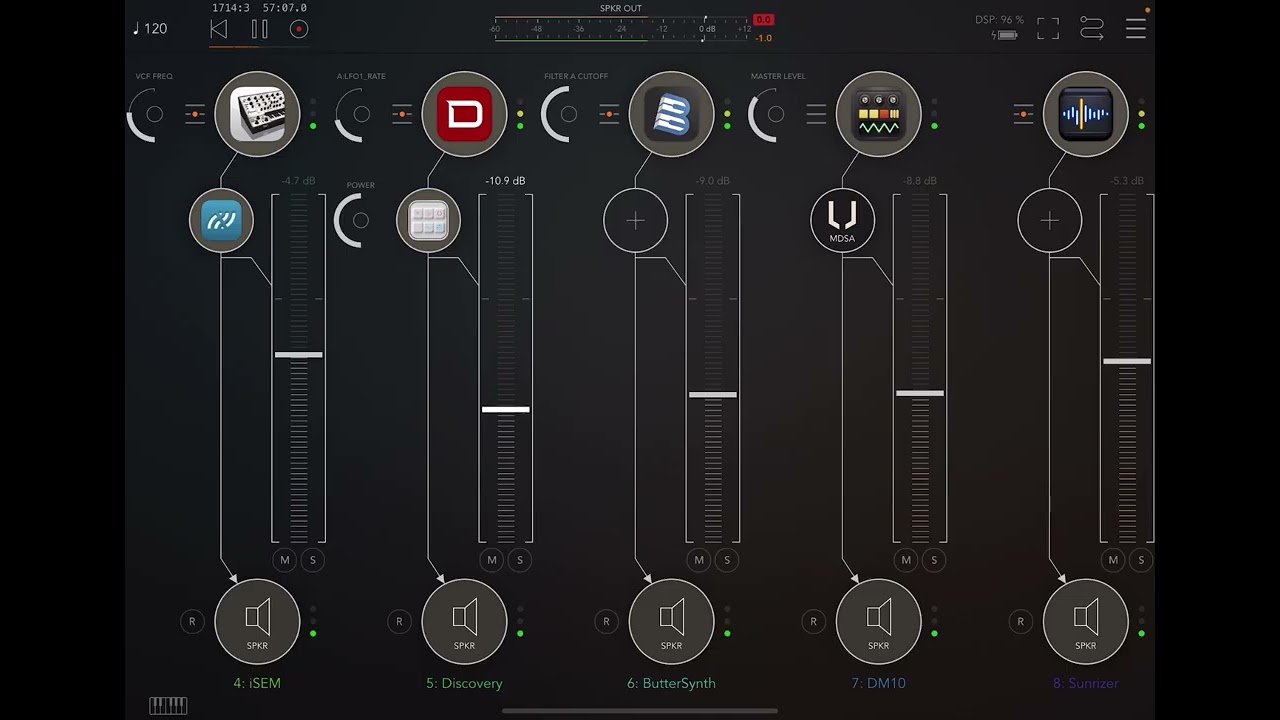Screen dimensions: 1280x720
Task: Open the routing connections icon
Action: pos(1092,29)
